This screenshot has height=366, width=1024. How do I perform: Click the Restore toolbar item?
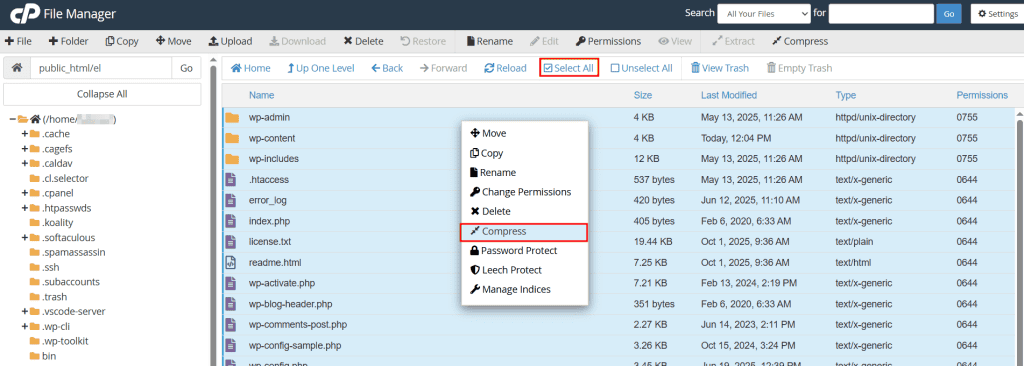coord(423,41)
